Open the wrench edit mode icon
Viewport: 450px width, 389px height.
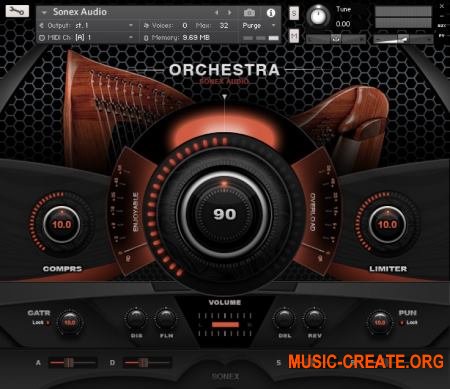[17, 11]
